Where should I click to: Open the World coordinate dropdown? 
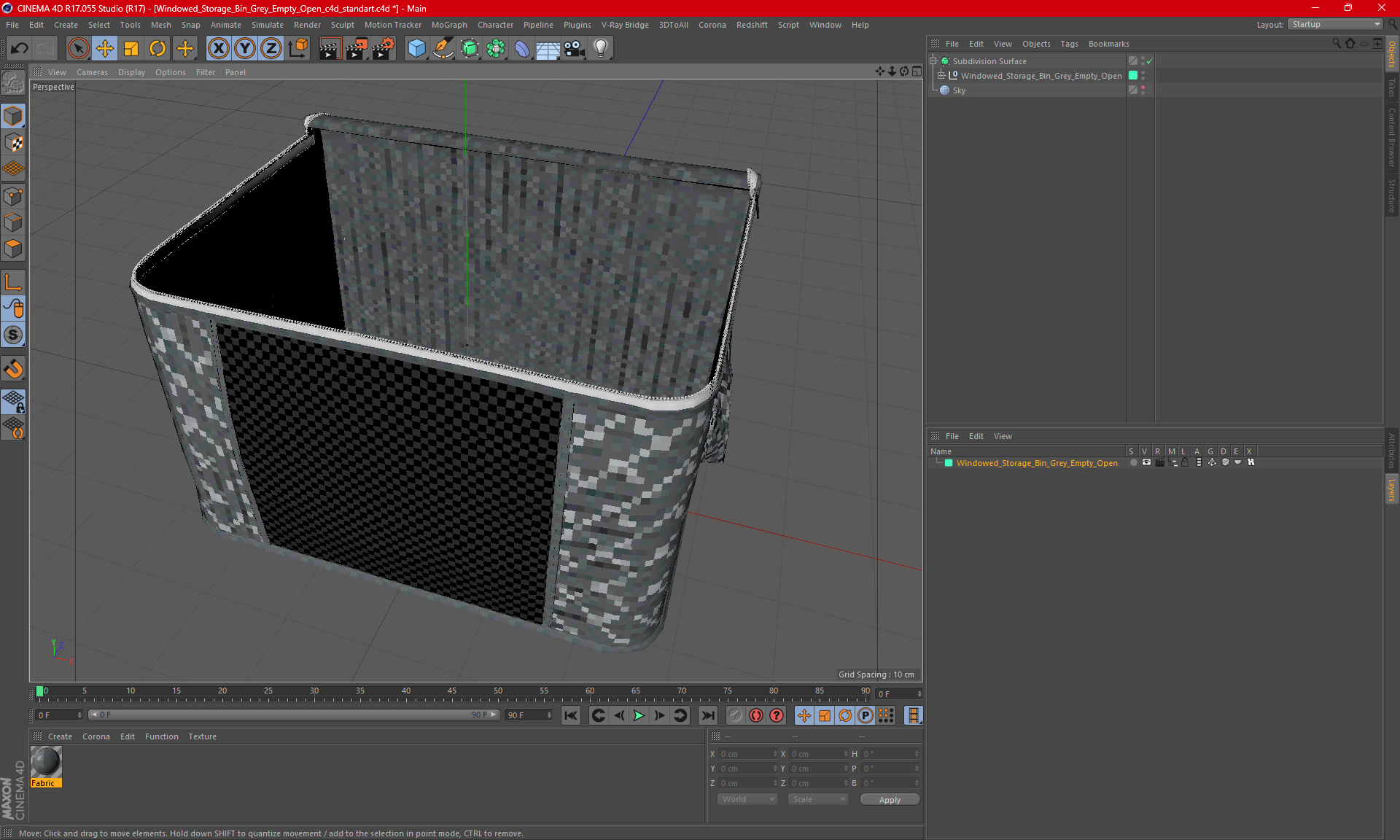click(747, 799)
